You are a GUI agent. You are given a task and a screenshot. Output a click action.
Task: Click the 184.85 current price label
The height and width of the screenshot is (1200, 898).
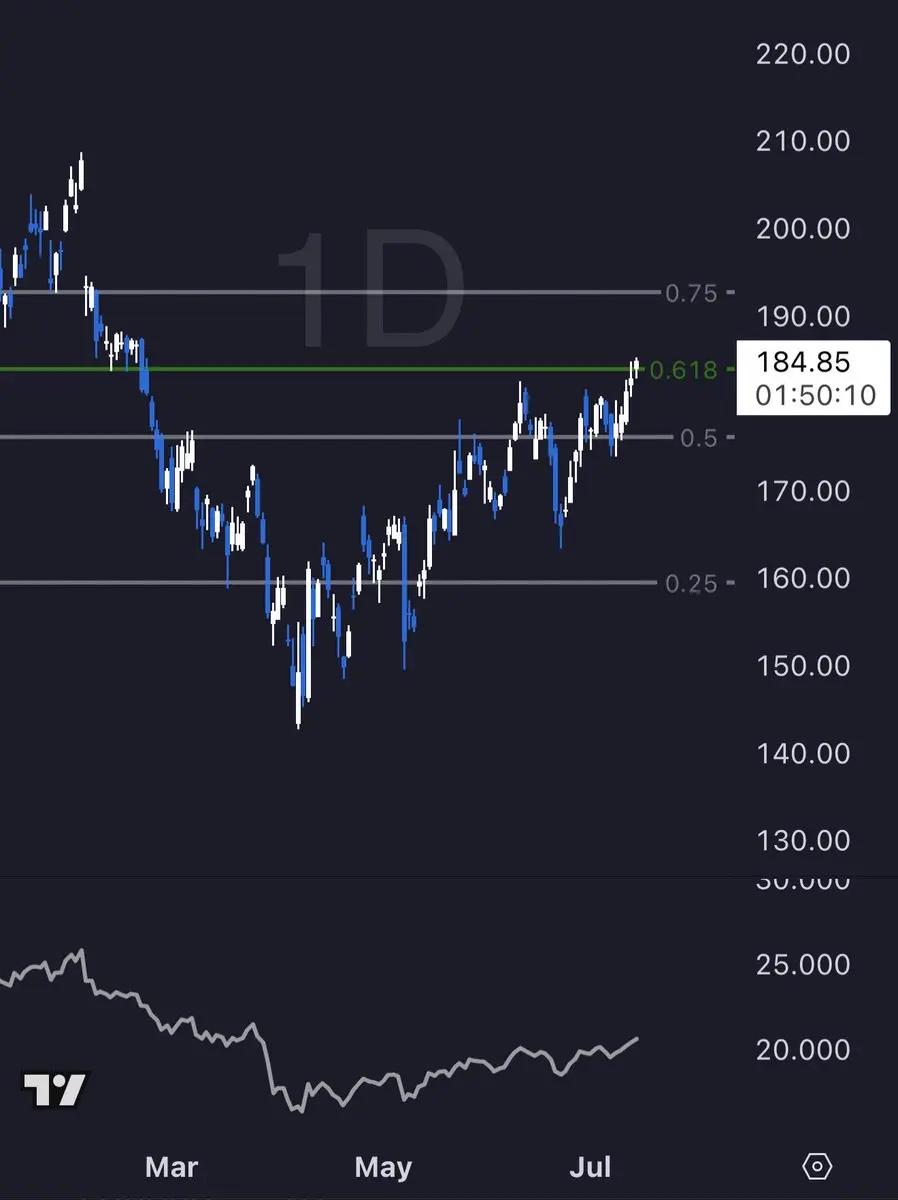804,361
